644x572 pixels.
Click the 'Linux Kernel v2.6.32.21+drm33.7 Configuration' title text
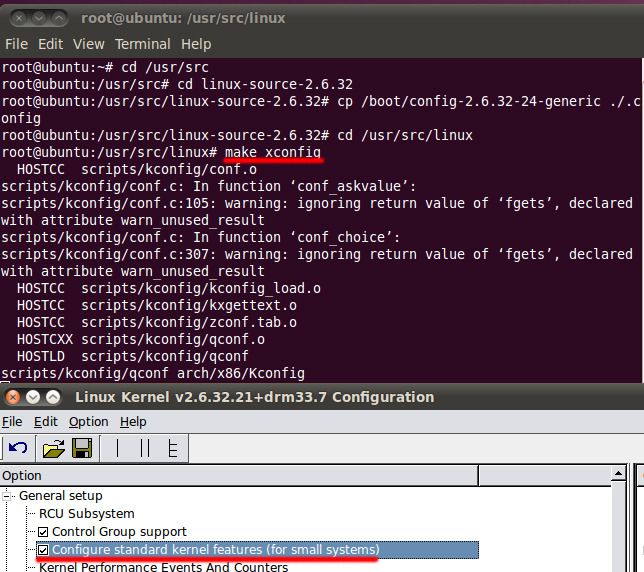pyautogui.click(x=255, y=397)
